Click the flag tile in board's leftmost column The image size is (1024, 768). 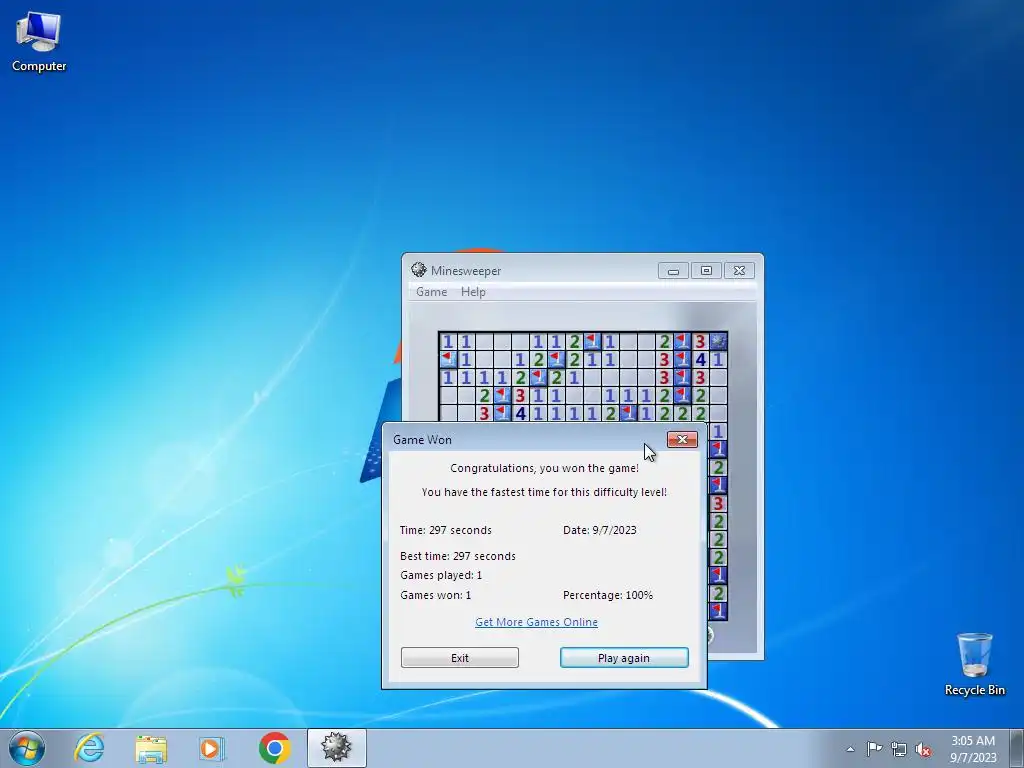tap(448, 359)
